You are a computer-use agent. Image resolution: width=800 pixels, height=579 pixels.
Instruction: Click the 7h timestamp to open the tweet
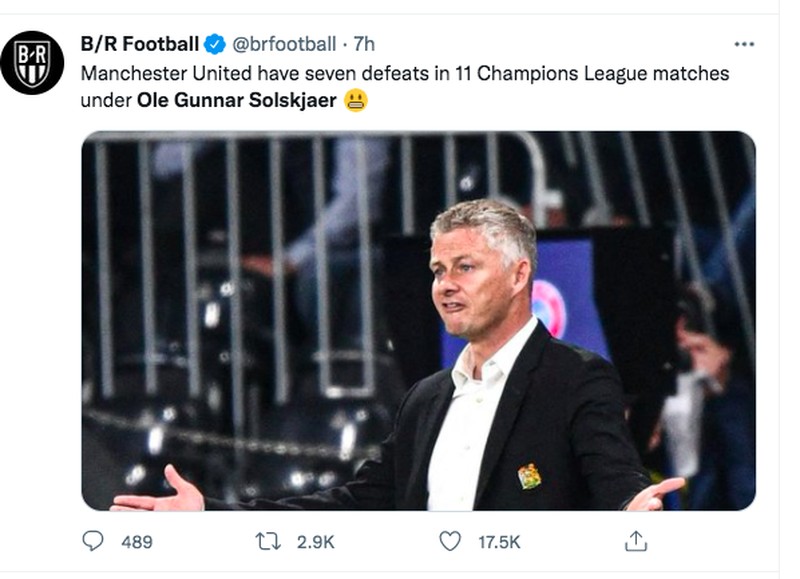tap(362, 42)
